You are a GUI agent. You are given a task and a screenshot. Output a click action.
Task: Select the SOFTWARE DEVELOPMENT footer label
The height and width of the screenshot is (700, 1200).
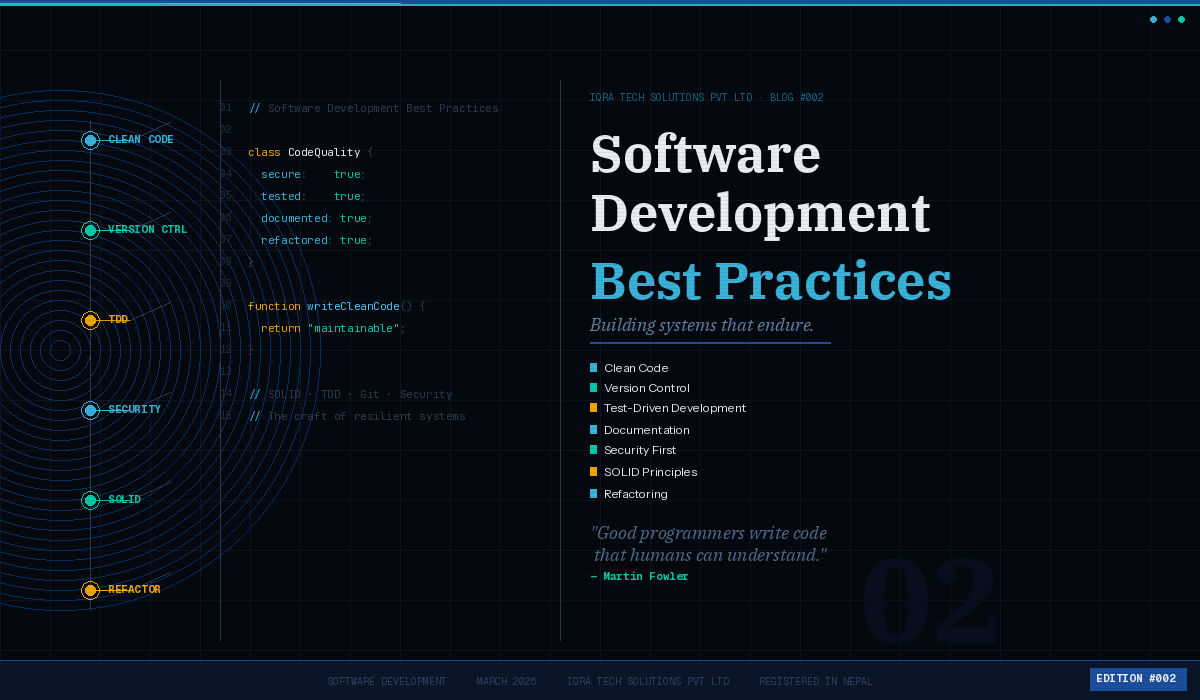[x=387, y=681]
